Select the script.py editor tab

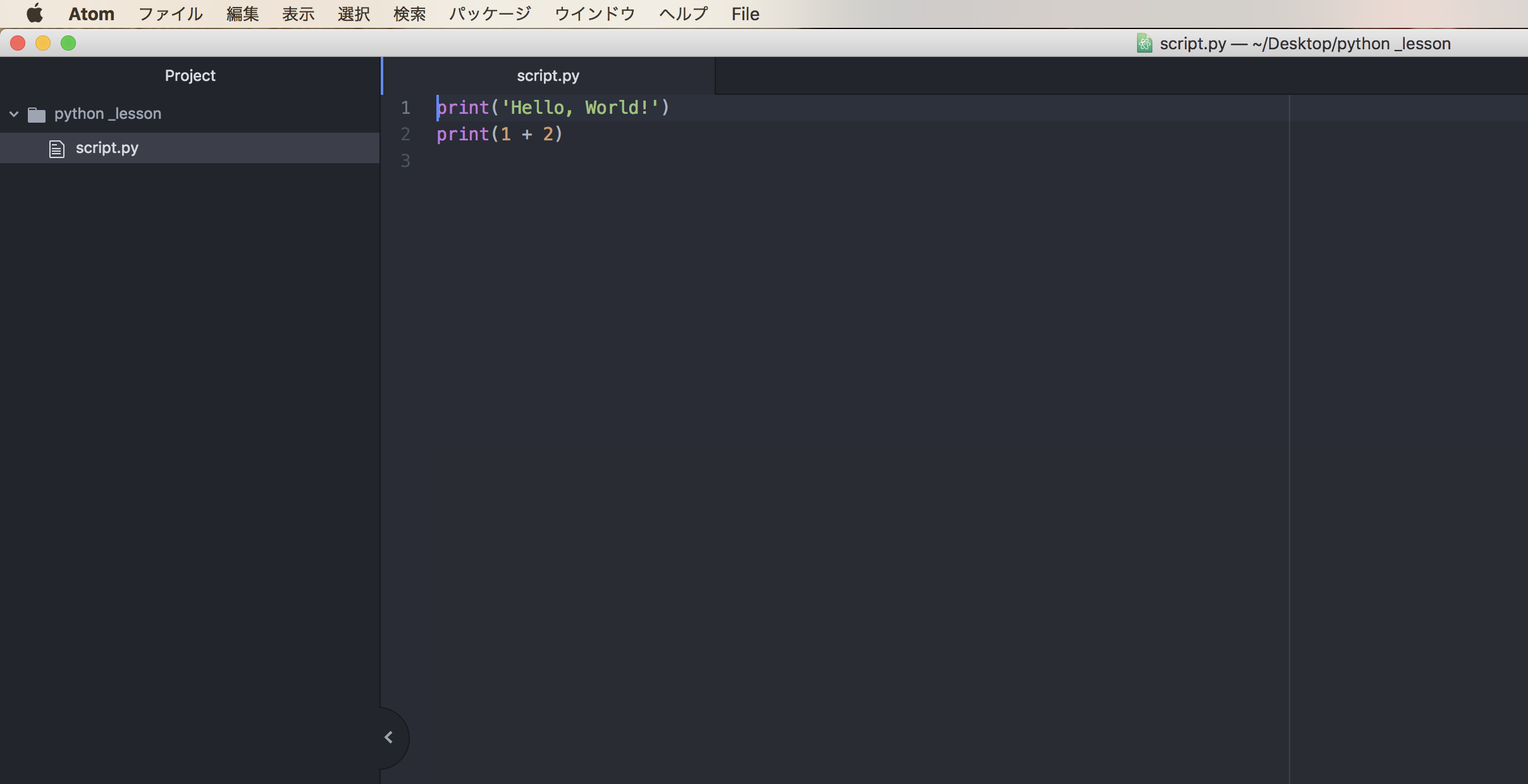[548, 76]
